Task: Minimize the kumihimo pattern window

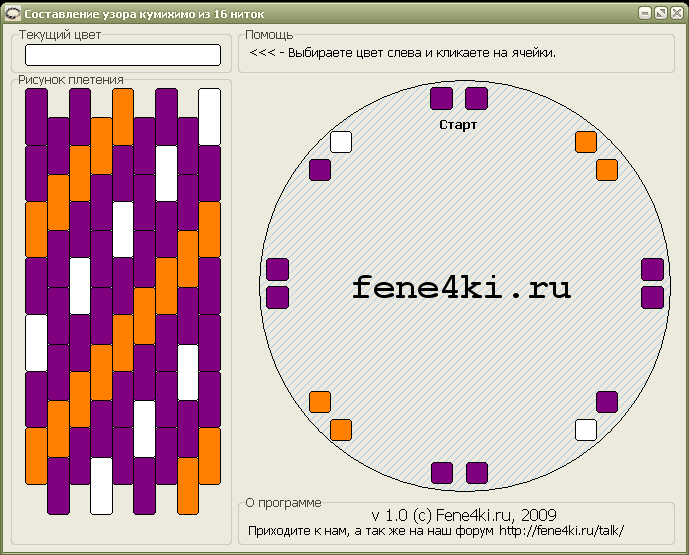Action: tap(644, 13)
